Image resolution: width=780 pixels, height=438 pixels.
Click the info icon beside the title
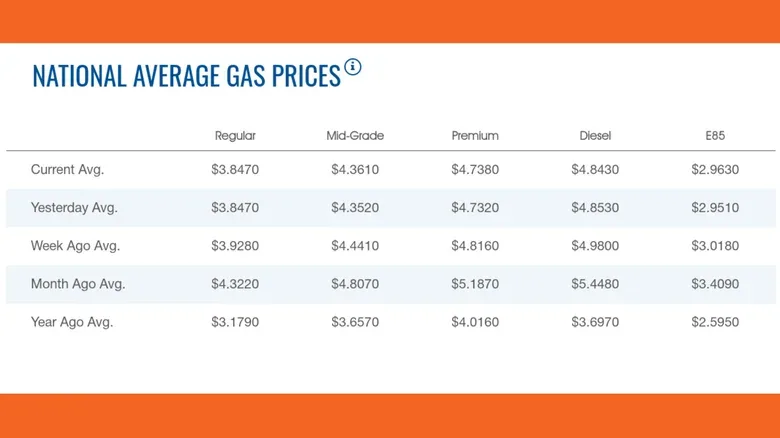coord(353,67)
